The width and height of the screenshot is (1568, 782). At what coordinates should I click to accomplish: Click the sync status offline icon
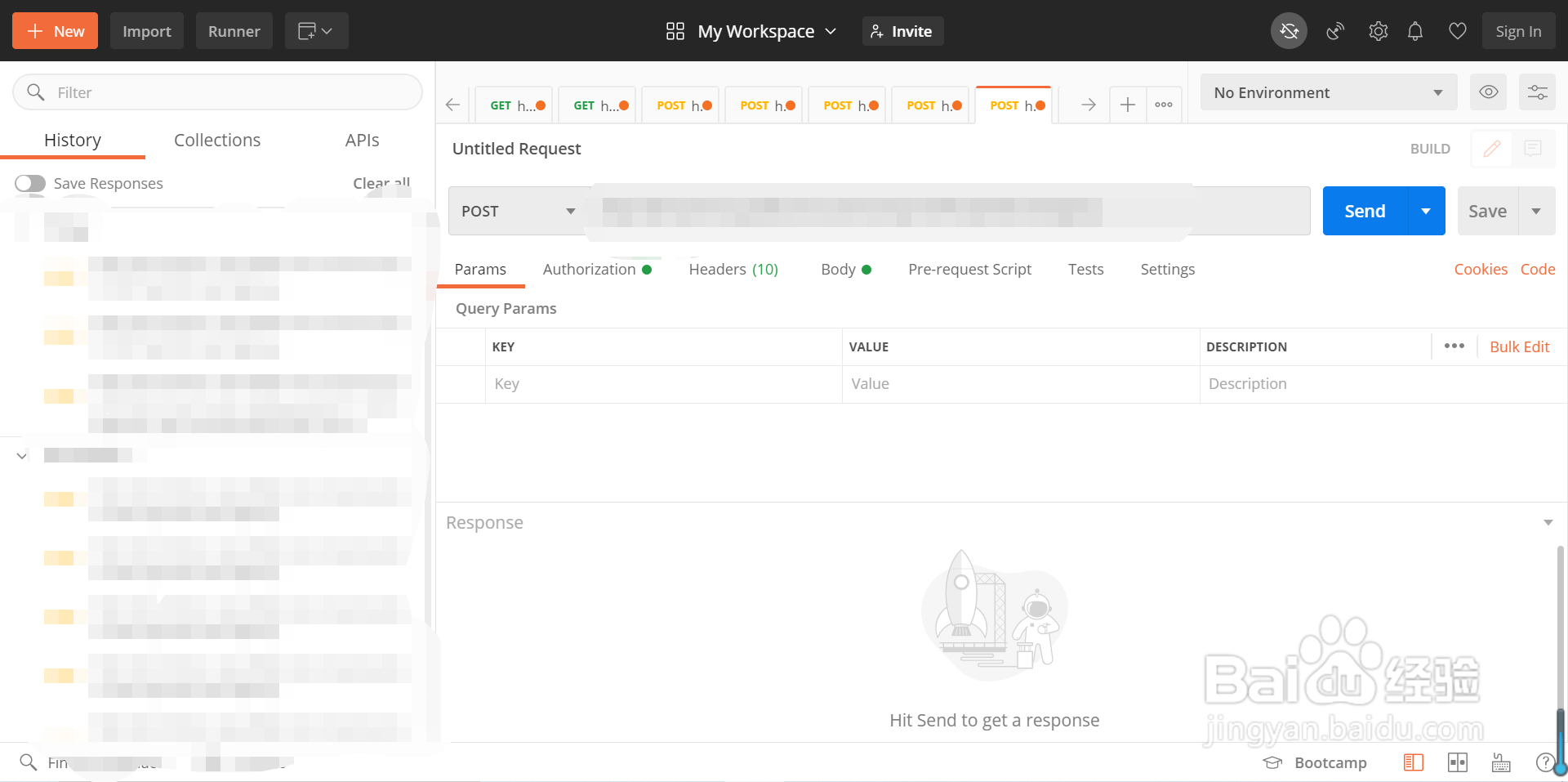pyautogui.click(x=1289, y=31)
